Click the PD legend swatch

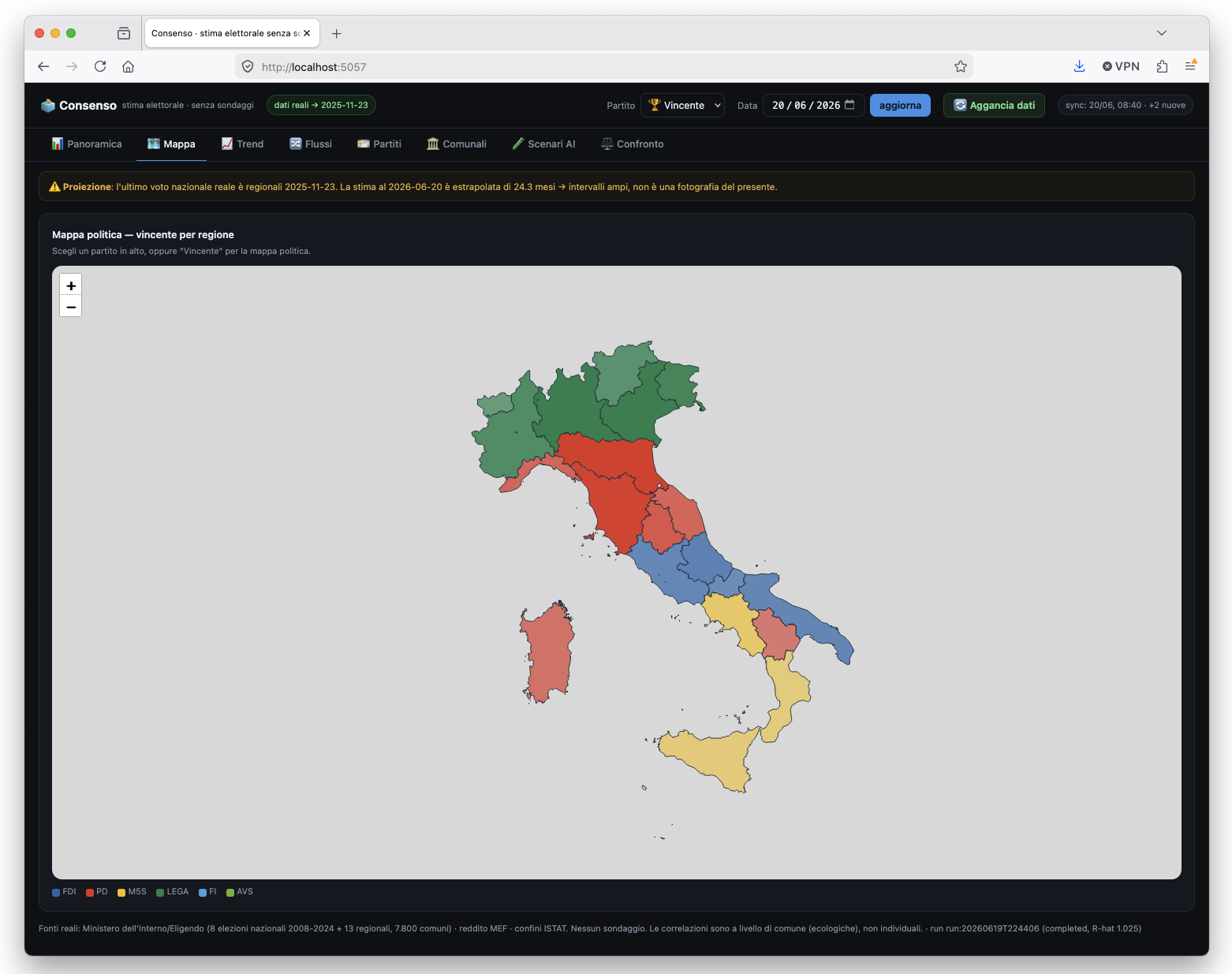pyautogui.click(x=90, y=893)
